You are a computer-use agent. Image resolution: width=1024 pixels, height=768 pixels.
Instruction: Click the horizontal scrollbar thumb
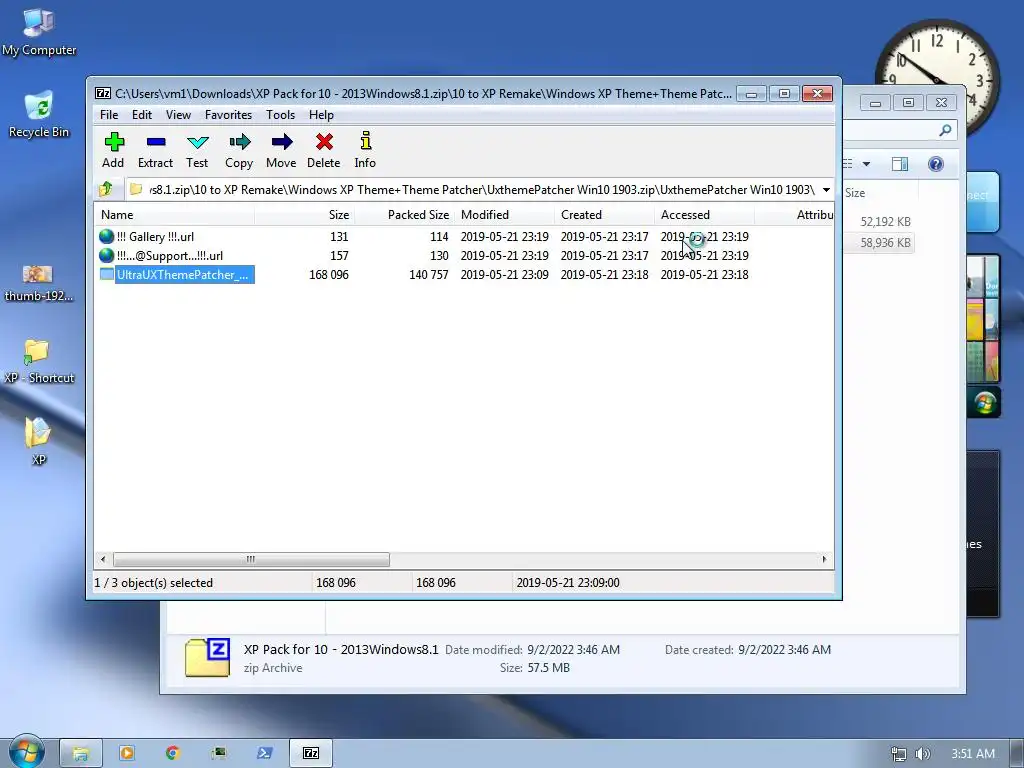tap(251, 559)
